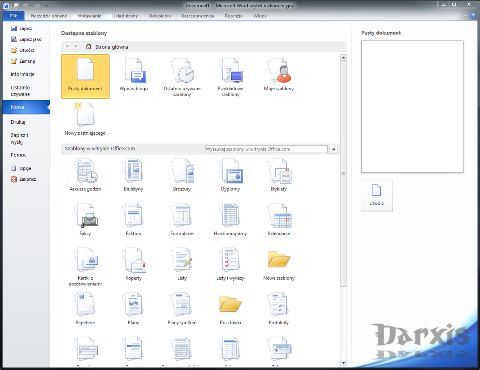Click the Plik ribbon tab
Viewport: 480px width, 370px height.
[13, 16]
